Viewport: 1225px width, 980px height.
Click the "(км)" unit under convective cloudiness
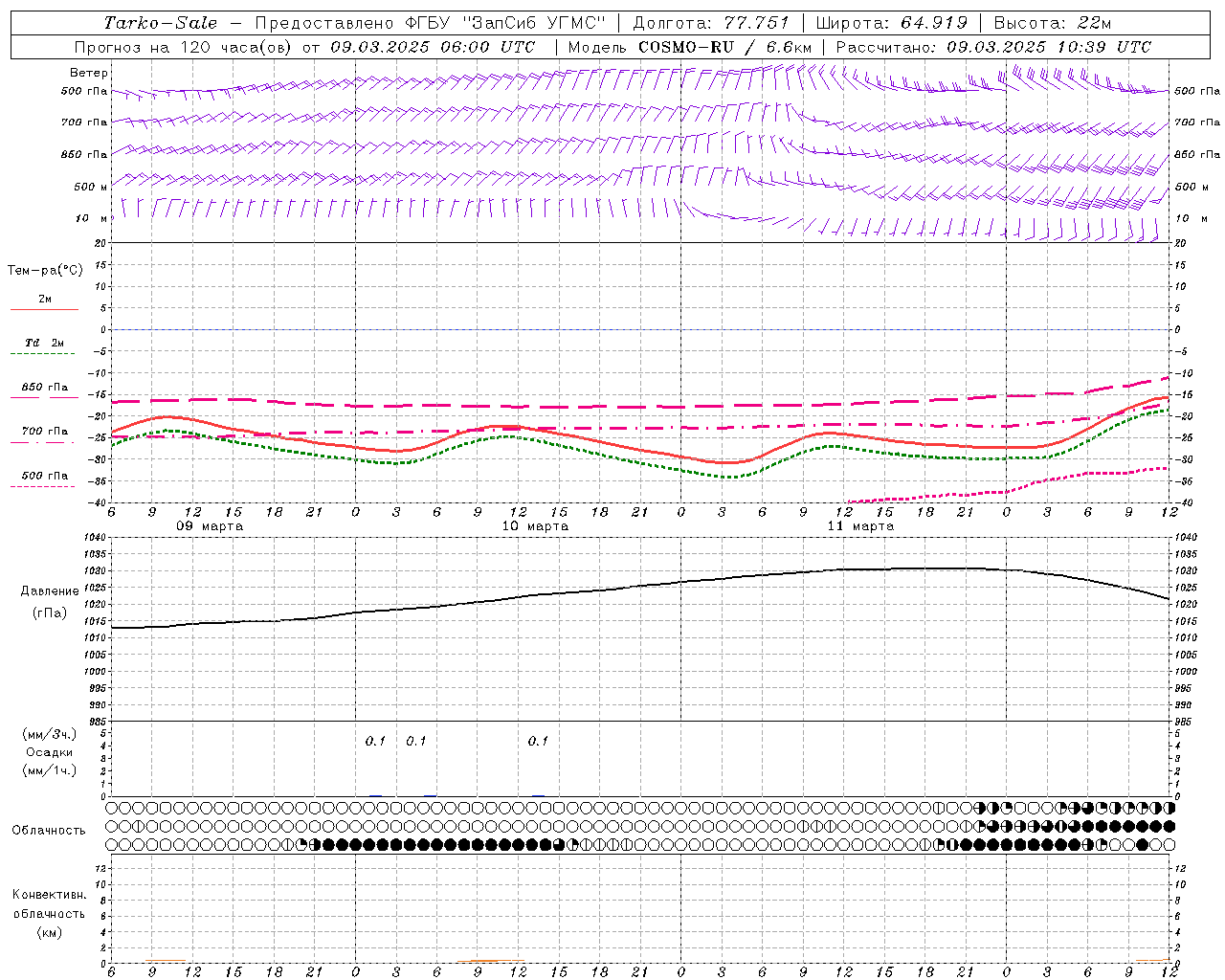49,932
